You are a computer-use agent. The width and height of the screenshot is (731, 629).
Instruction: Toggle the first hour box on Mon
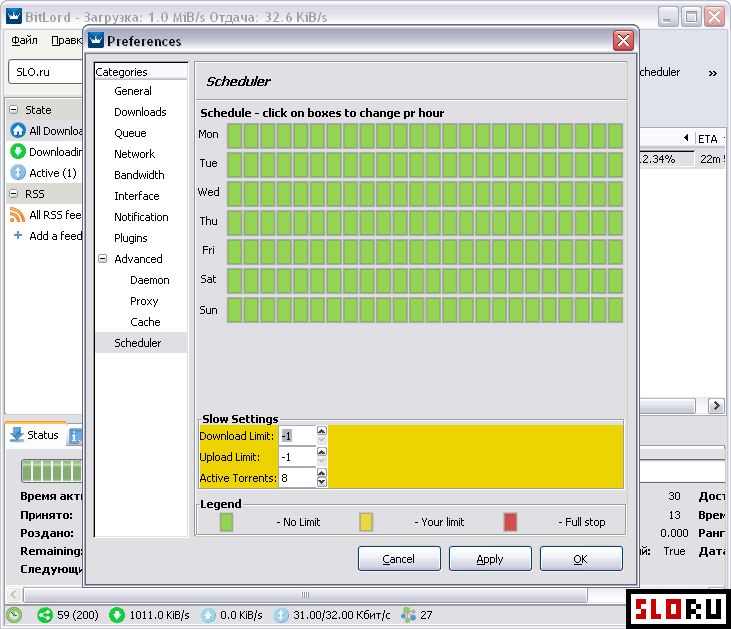234,136
